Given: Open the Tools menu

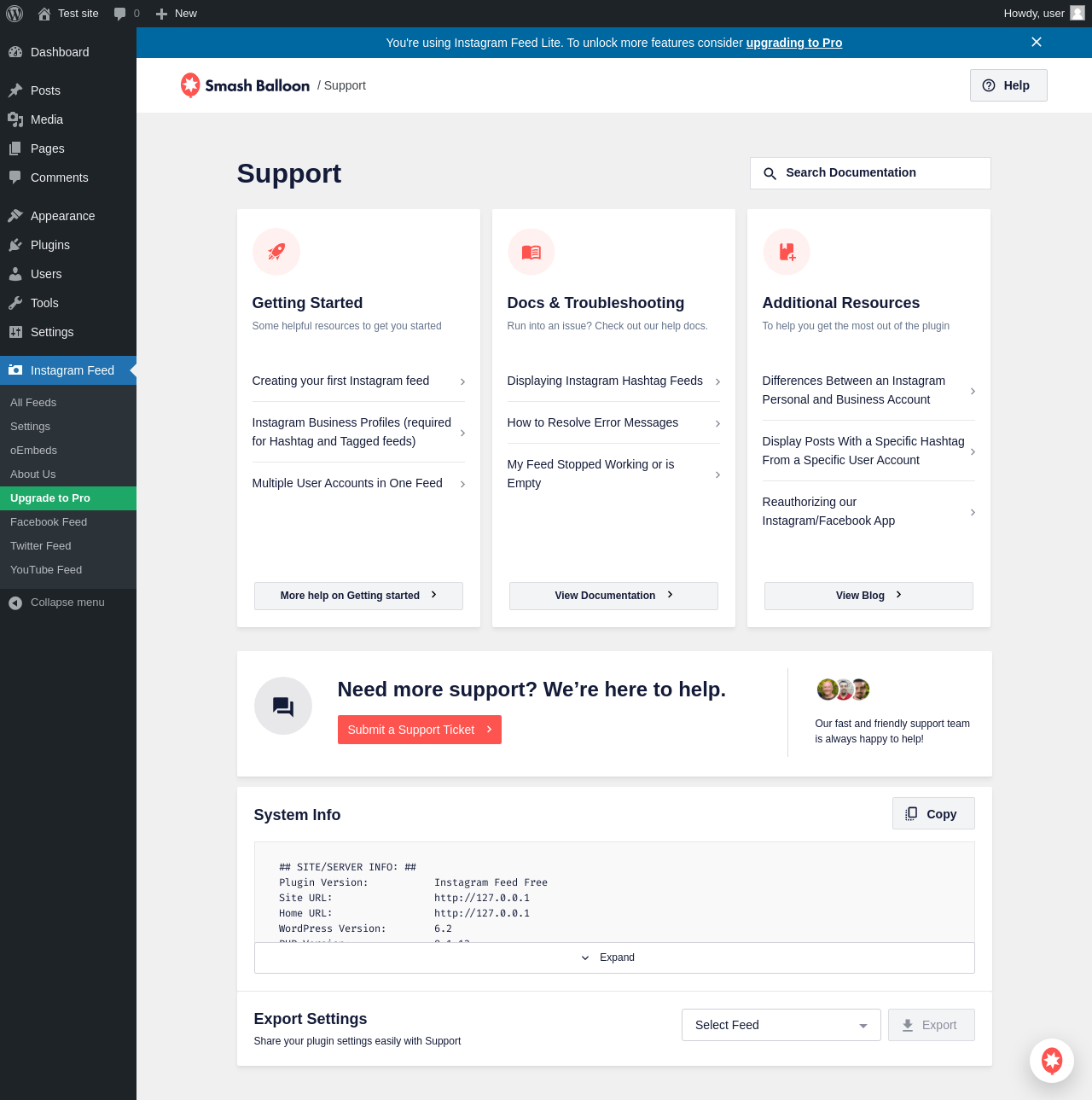Looking at the screenshot, I should [x=68, y=303].
